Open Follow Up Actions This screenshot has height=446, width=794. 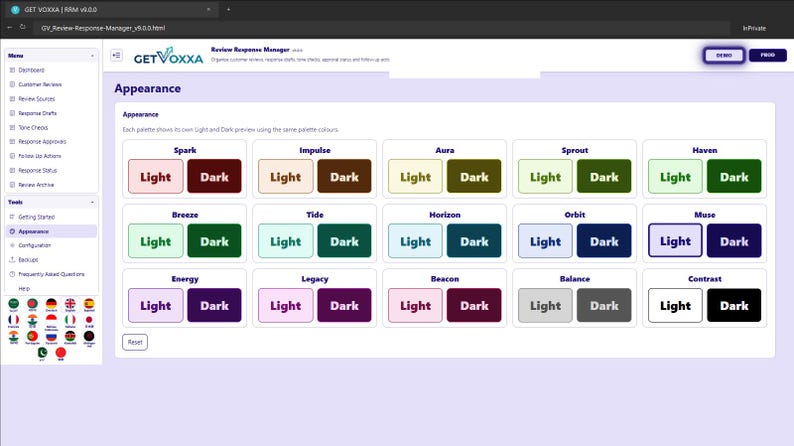pos(51,156)
